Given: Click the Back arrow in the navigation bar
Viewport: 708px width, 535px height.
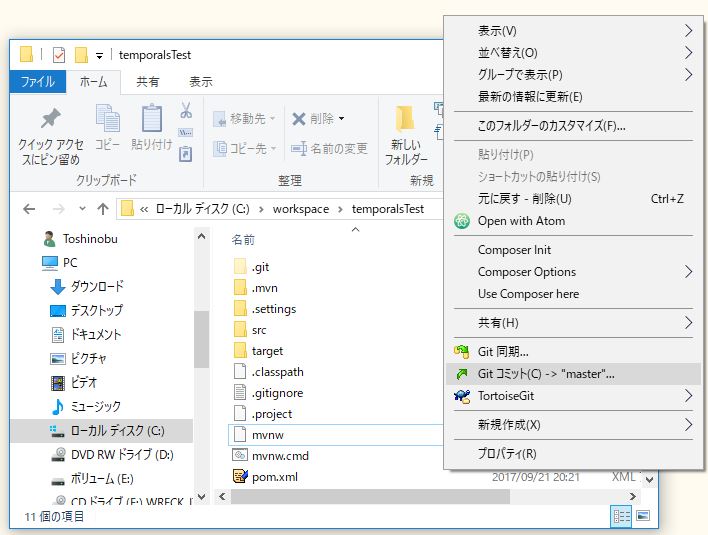Looking at the screenshot, I should 29,209.
